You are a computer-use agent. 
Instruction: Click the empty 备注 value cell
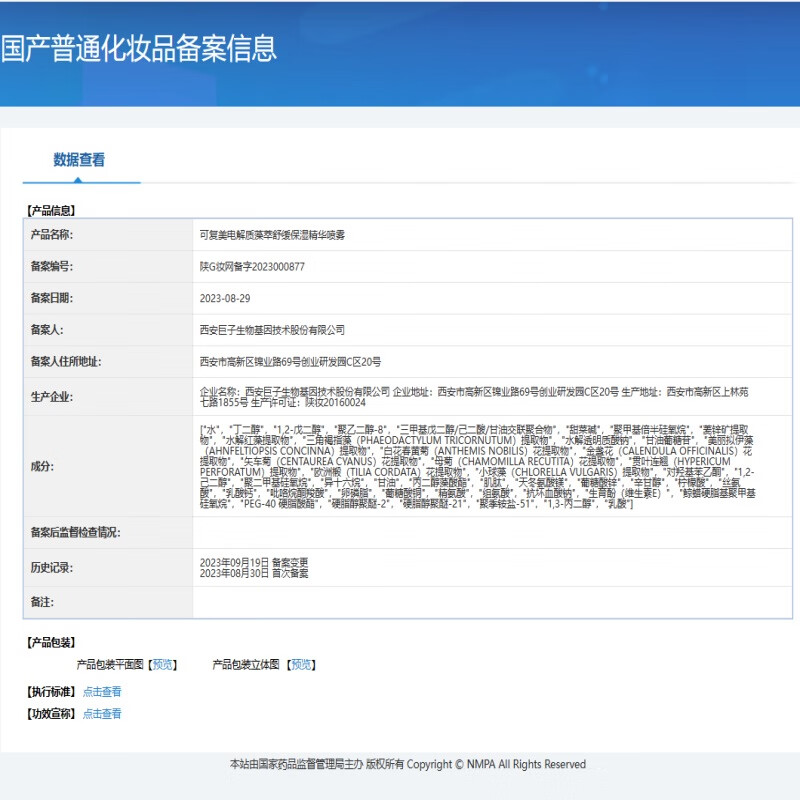pos(490,602)
